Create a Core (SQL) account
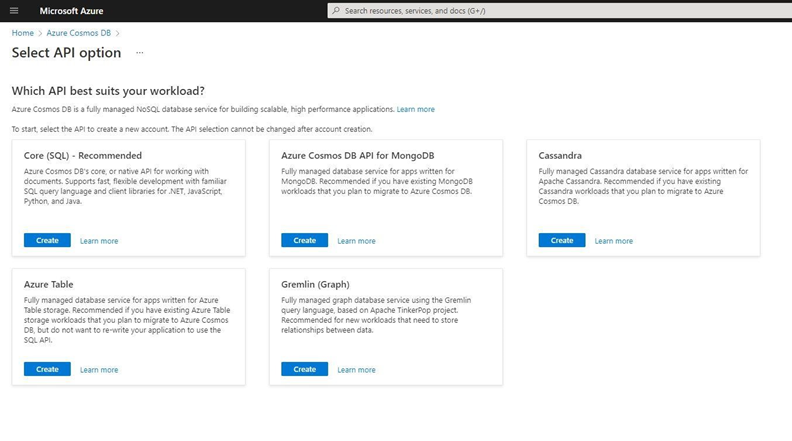This screenshot has width=792, height=441. [x=47, y=240]
